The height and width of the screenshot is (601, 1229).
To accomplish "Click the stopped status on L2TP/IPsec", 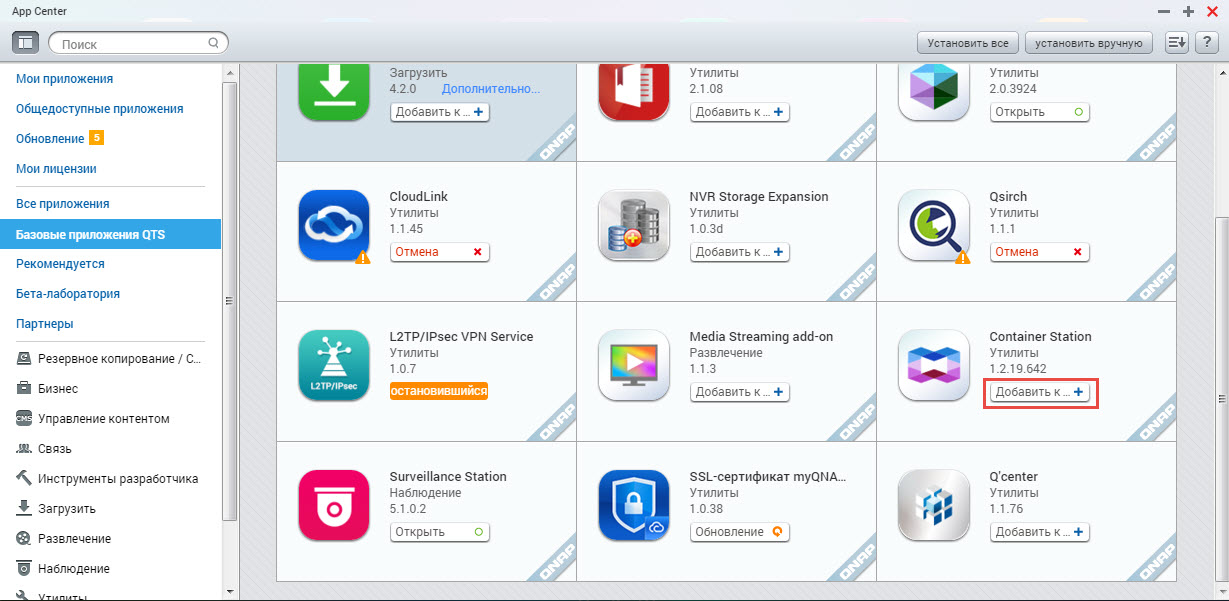I will [x=439, y=391].
